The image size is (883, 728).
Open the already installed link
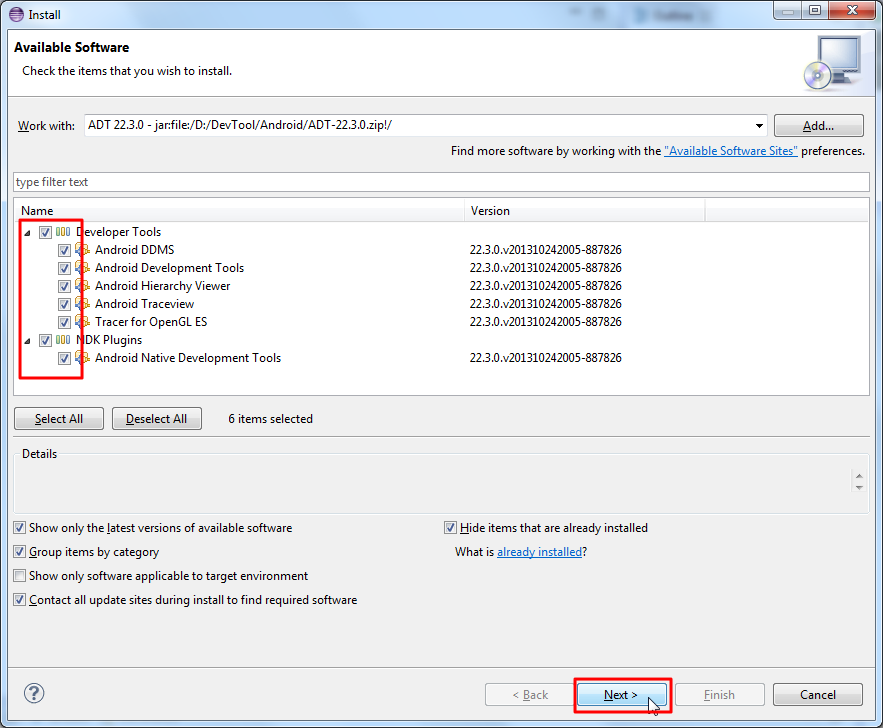pyautogui.click(x=539, y=552)
